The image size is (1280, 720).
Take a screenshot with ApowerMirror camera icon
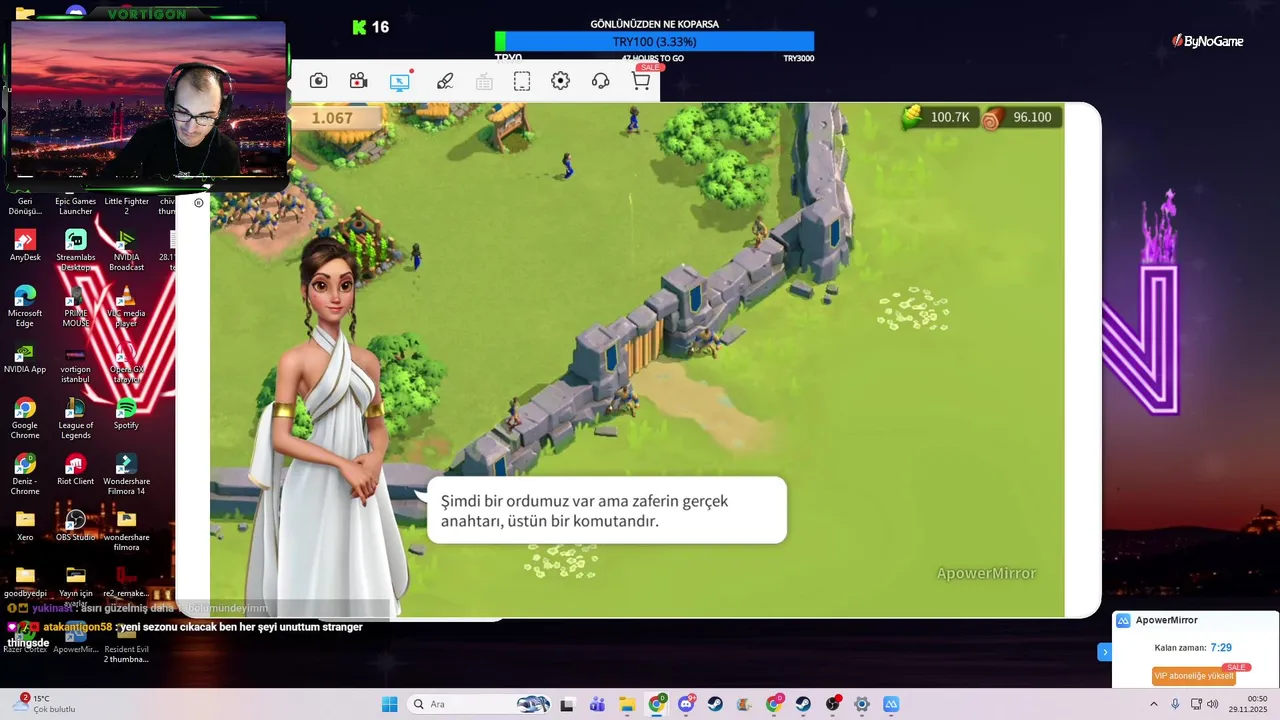tap(319, 81)
